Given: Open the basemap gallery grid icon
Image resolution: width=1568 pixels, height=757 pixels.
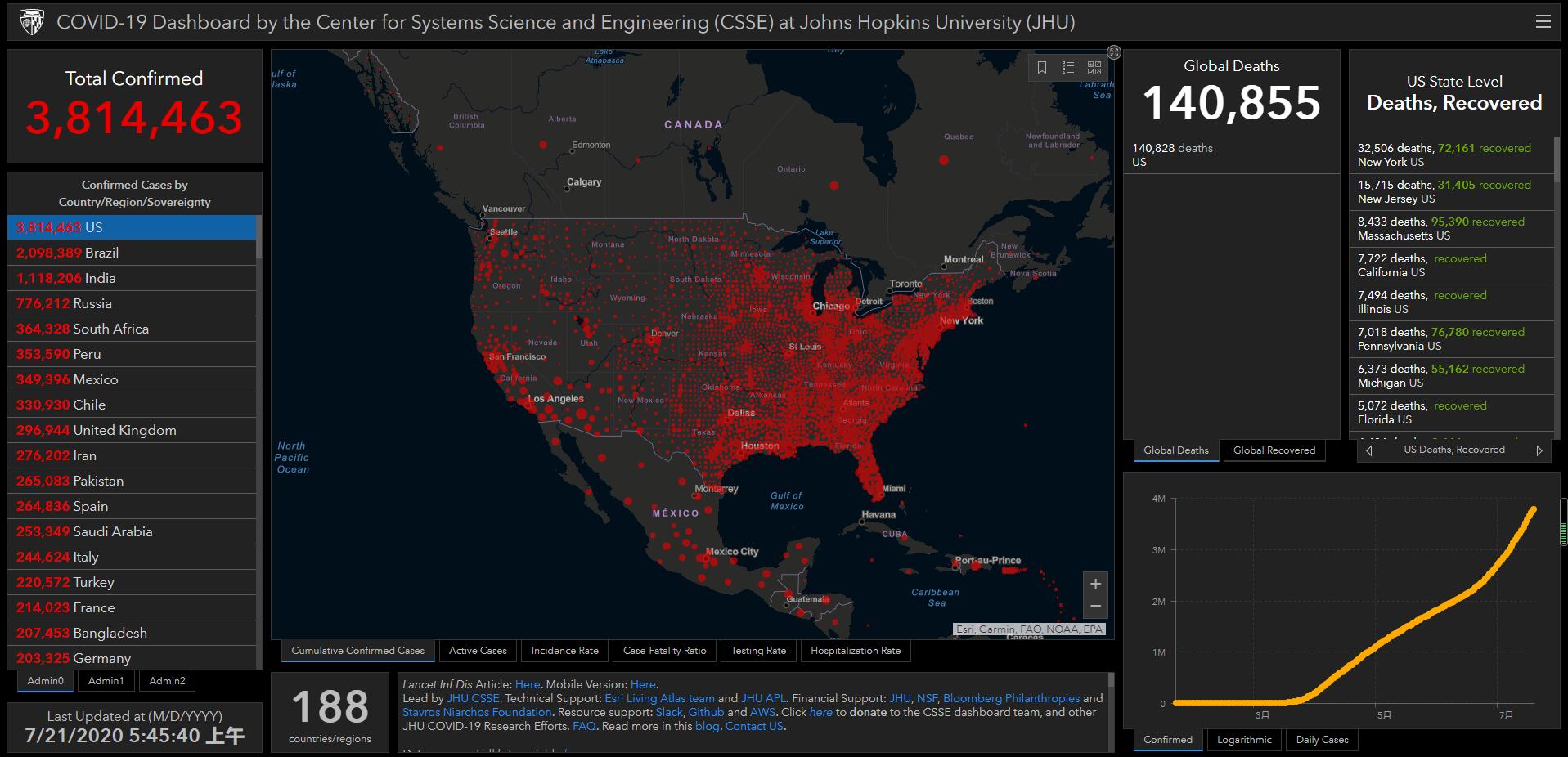Looking at the screenshot, I should coord(1094,68).
